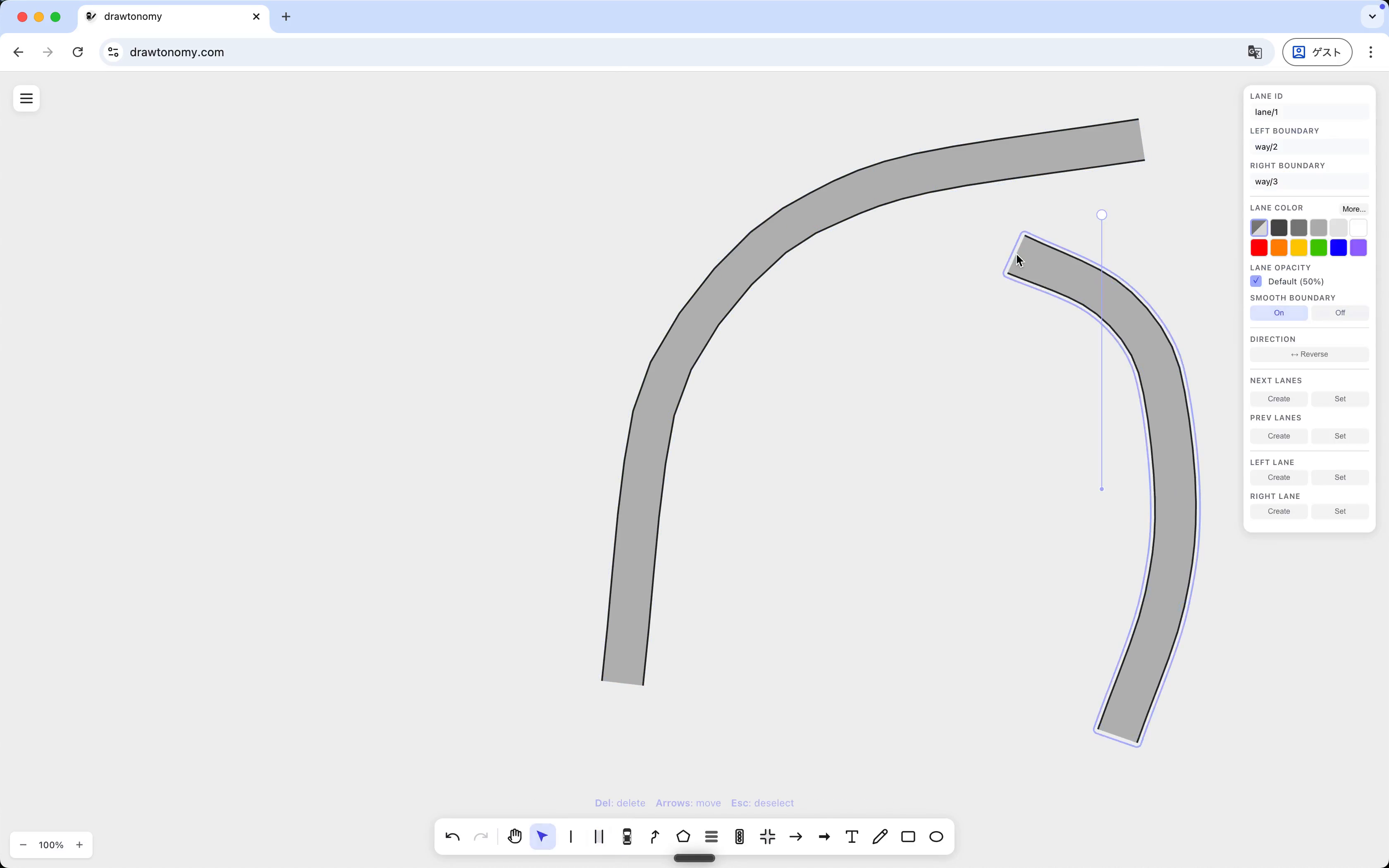Choose the blue lane color swatch
The width and height of the screenshot is (1389, 868).
[1338, 248]
